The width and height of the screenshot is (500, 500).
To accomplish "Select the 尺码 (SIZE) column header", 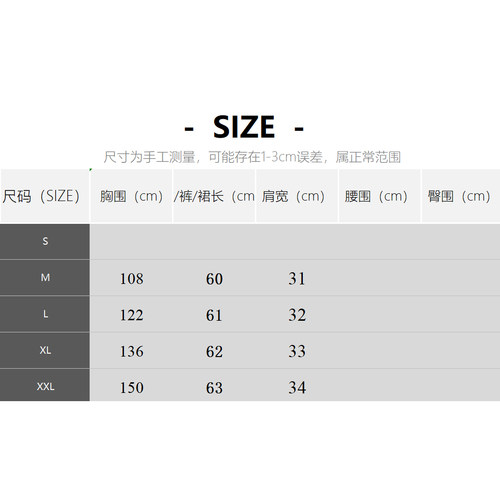I will [45, 196].
